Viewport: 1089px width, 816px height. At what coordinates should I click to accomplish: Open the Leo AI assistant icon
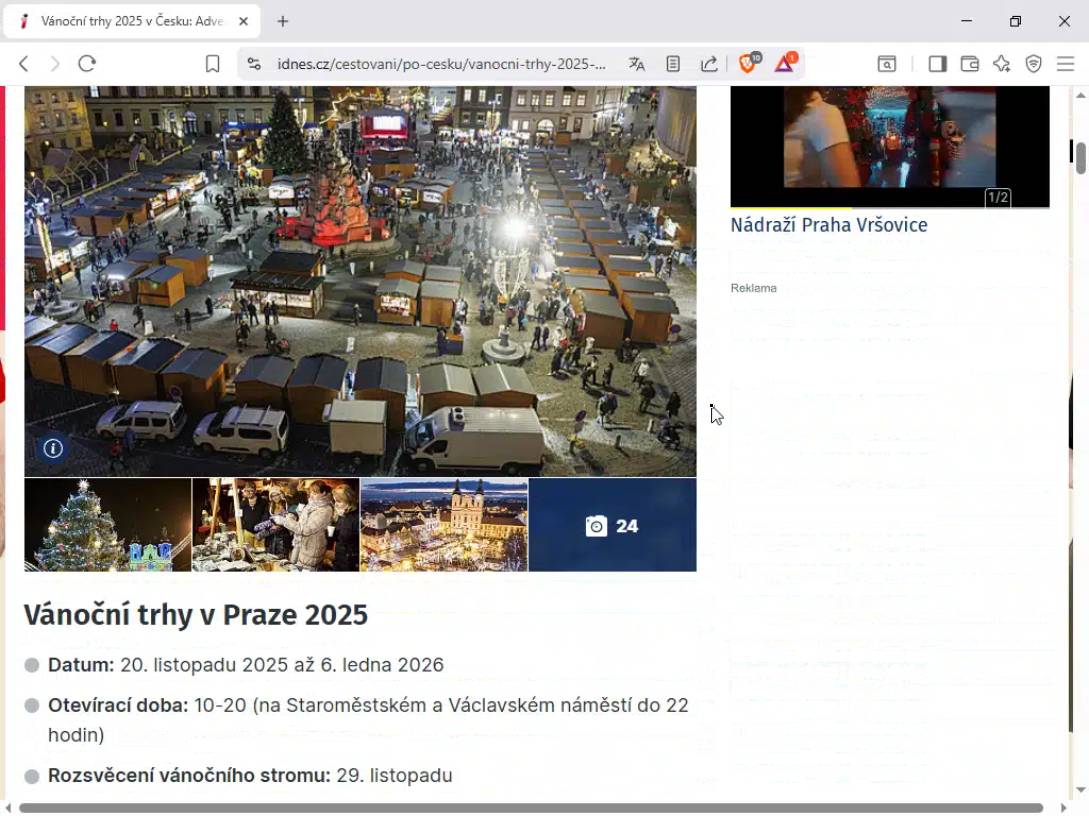pyautogui.click(x=1001, y=64)
